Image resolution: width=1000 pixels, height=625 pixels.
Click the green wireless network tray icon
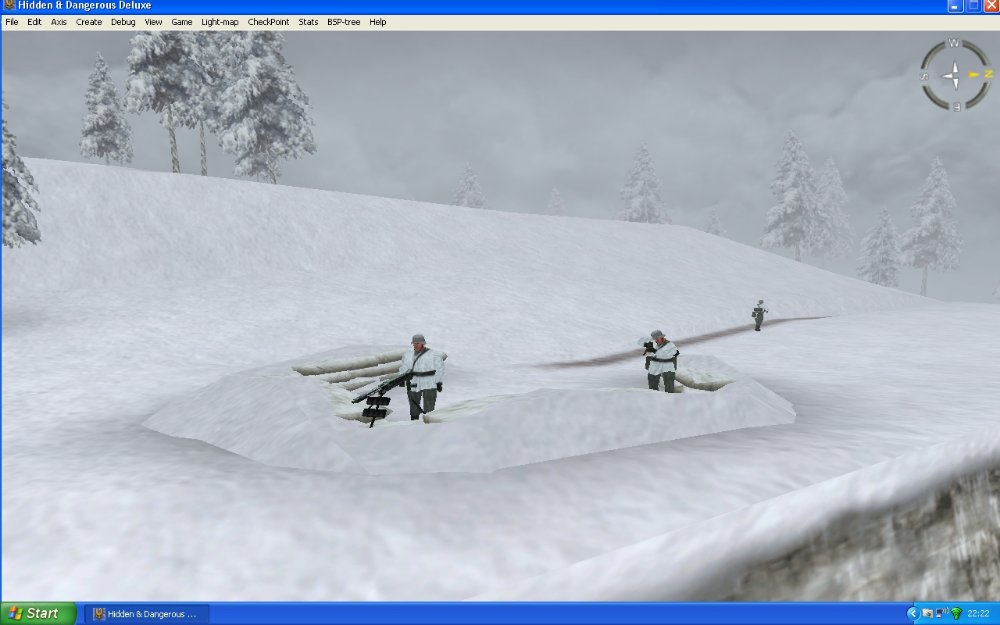[x=956, y=613]
